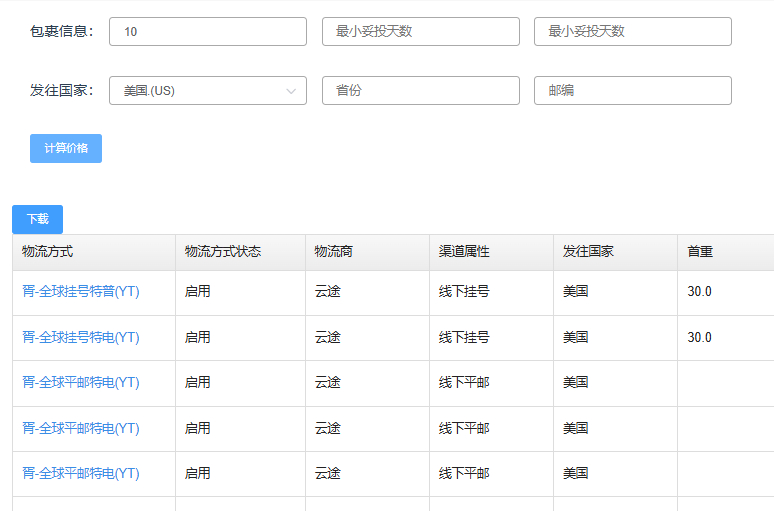The width and height of the screenshot is (774, 511).
Task: Open the 胥-全球挂号特电(YT) link
Action: tap(81, 338)
